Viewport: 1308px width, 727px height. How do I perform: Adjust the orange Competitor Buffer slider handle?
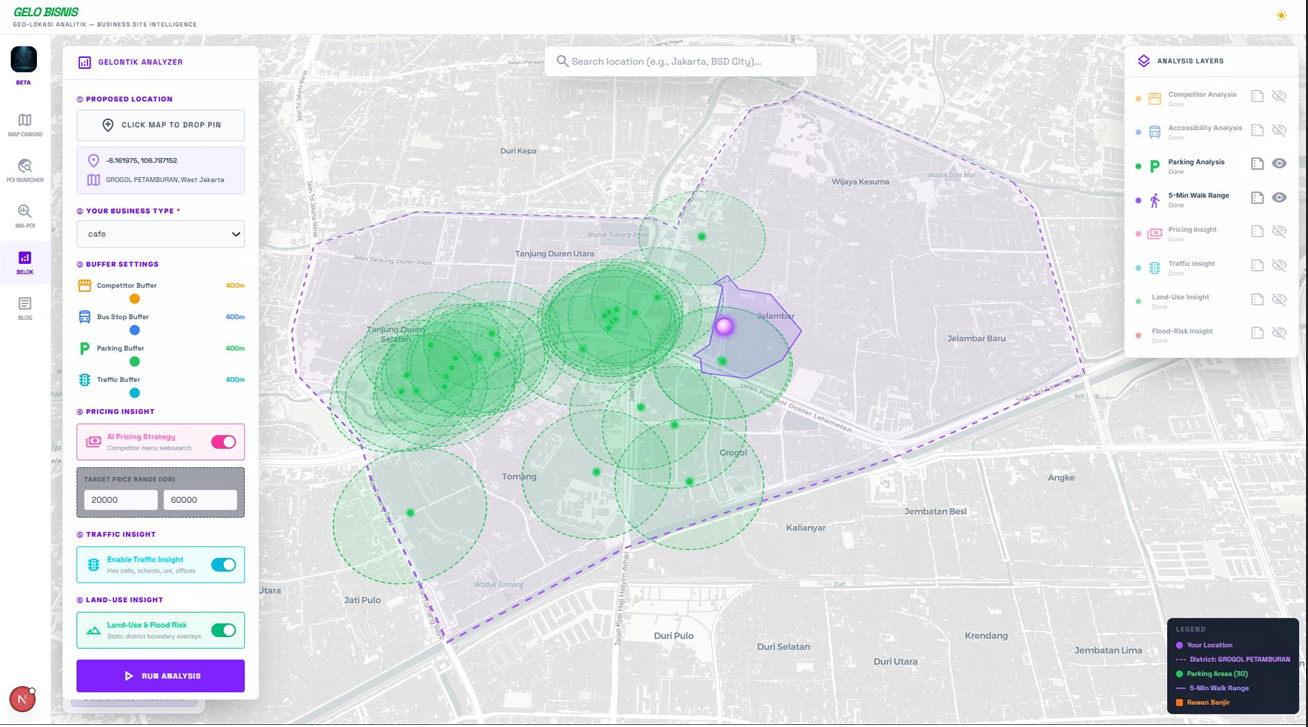pos(134,299)
